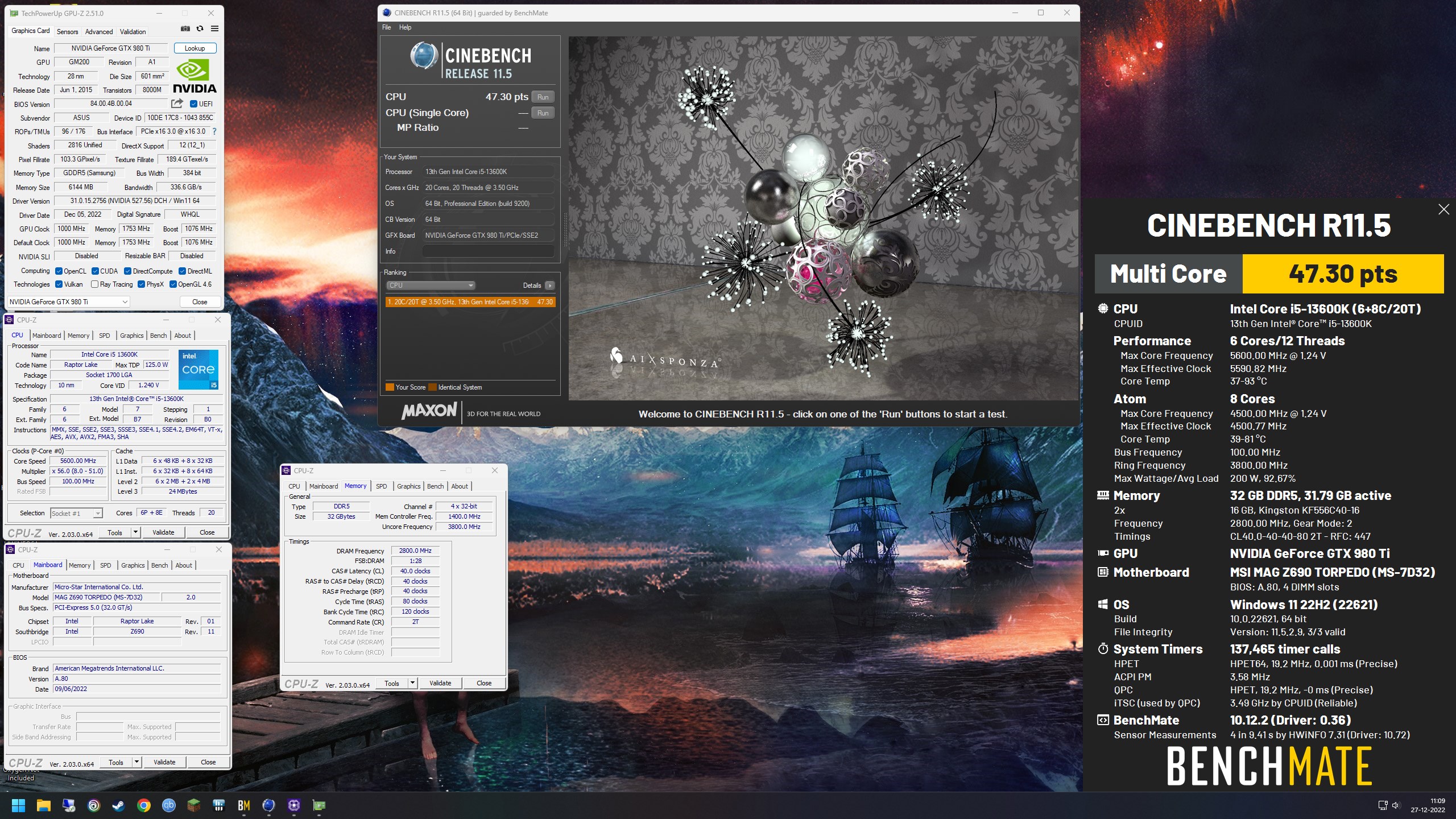Click the GPU-Z refresh icon

click(200, 28)
